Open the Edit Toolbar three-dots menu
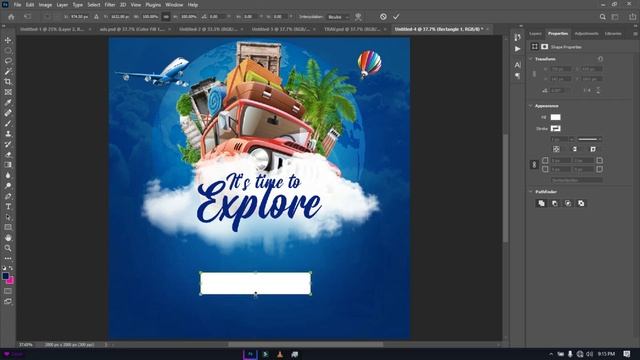Viewport: 640px width, 360px height. click(8, 258)
